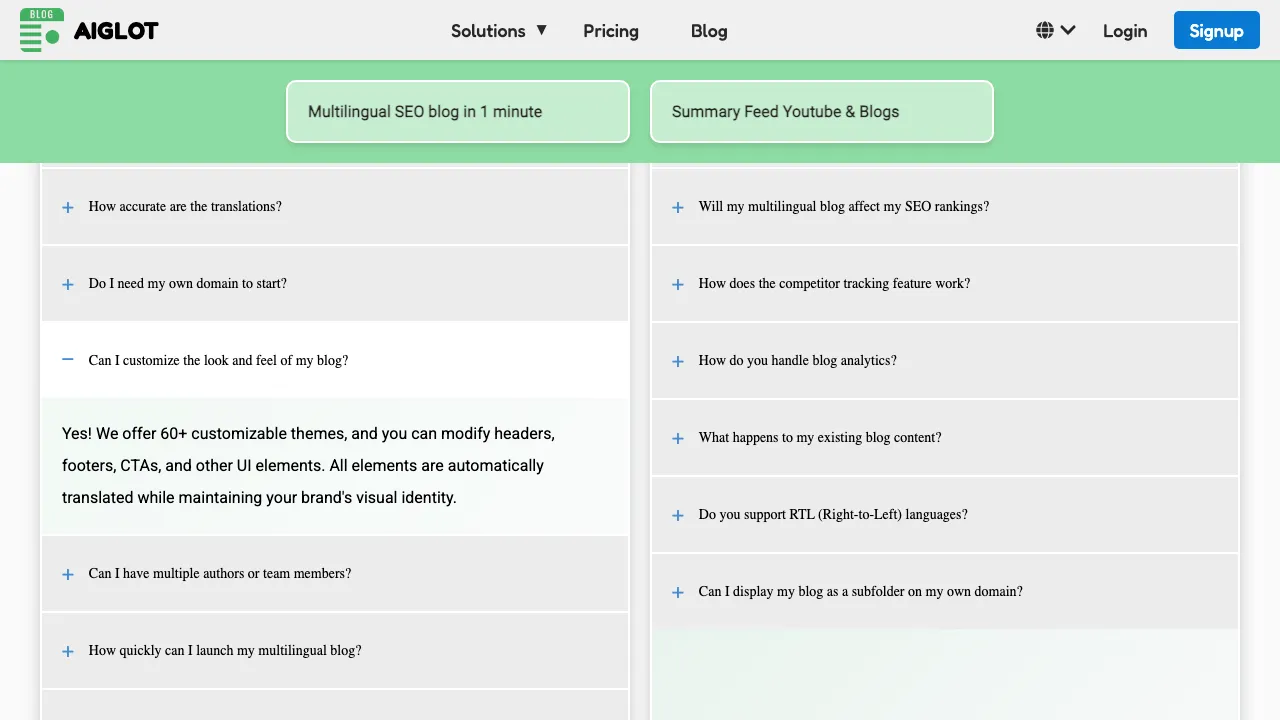Image resolution: width=1280 pixels, height=720 pixels.
Task: Click plus icon beside translation accuracy question
Action: [x=68, y=207]
